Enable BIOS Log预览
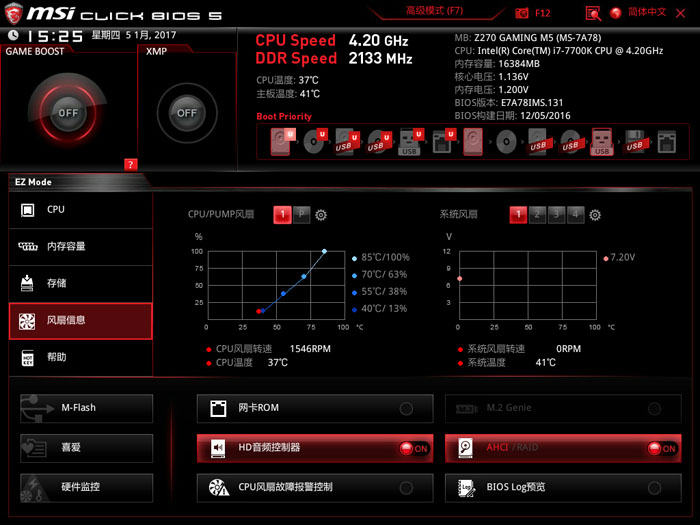700x525 pixels. coord(563,488)
